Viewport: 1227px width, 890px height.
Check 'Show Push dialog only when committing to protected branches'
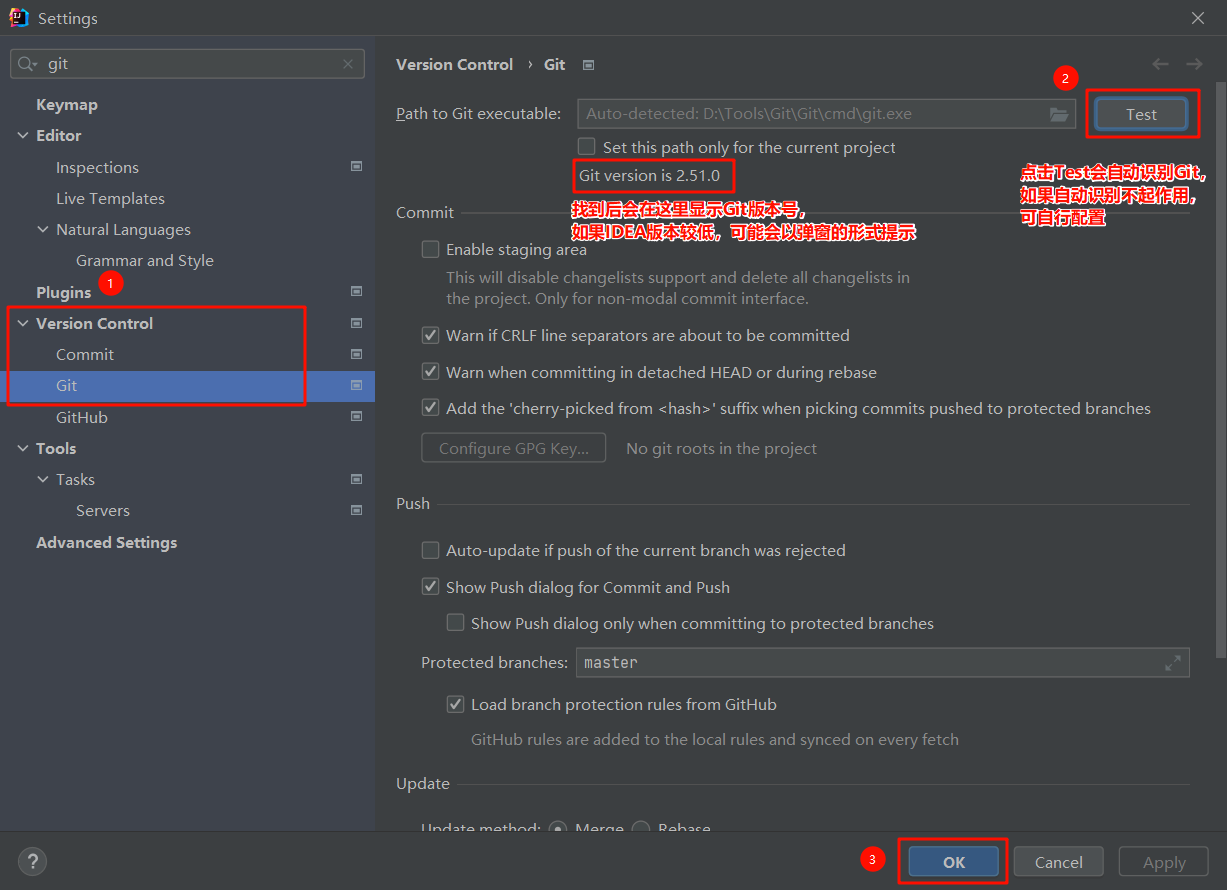[x=455, y=623]
